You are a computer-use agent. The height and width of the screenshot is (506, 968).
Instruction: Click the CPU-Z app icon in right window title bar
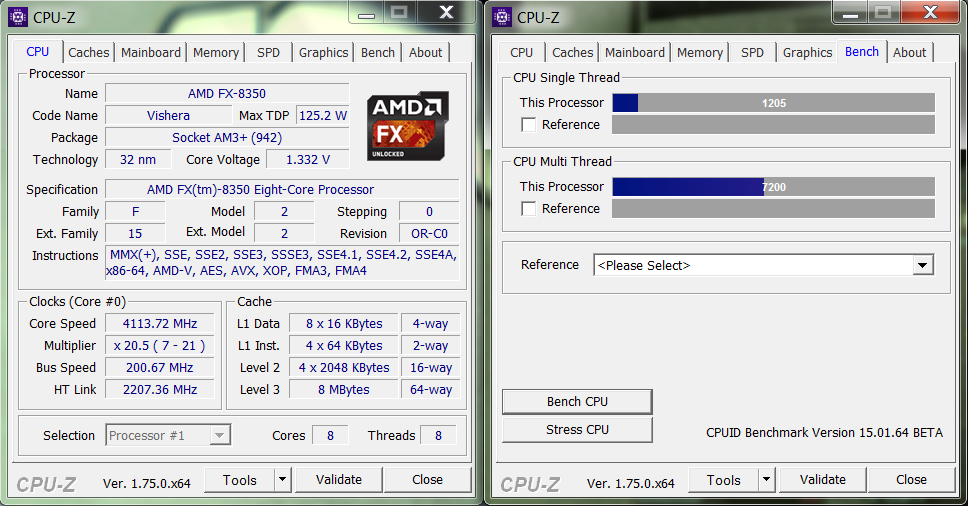[x=502, y=17]
